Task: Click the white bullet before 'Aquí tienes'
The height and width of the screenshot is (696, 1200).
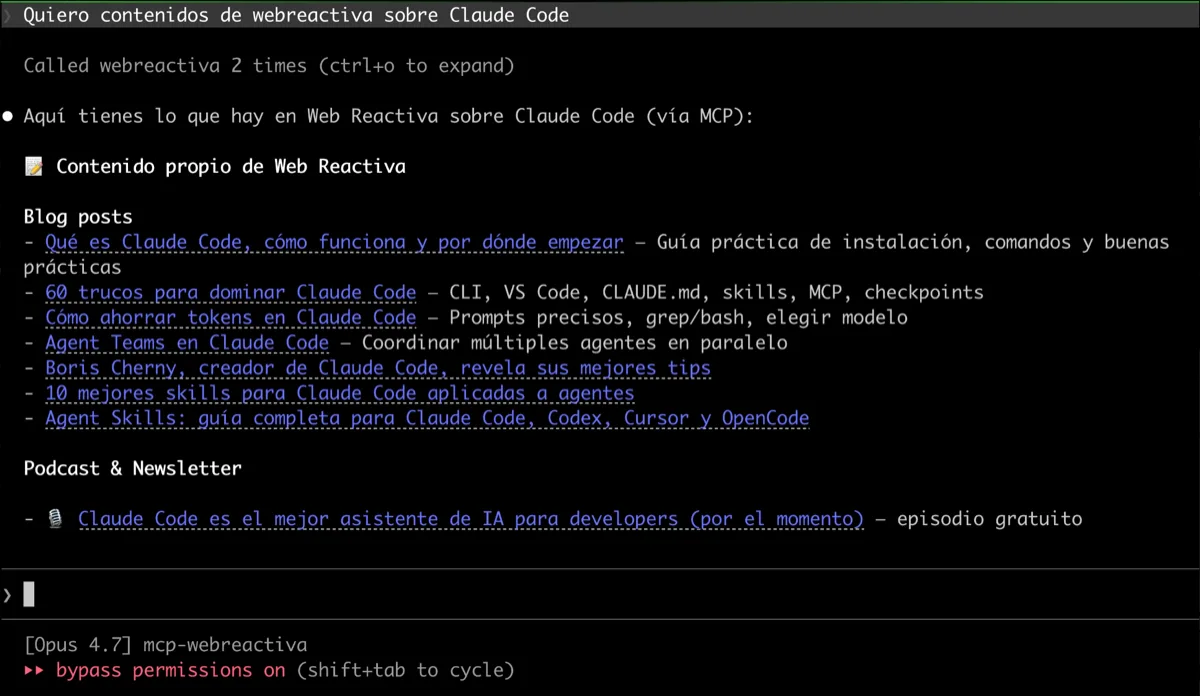Action: [x=8, y=116]
